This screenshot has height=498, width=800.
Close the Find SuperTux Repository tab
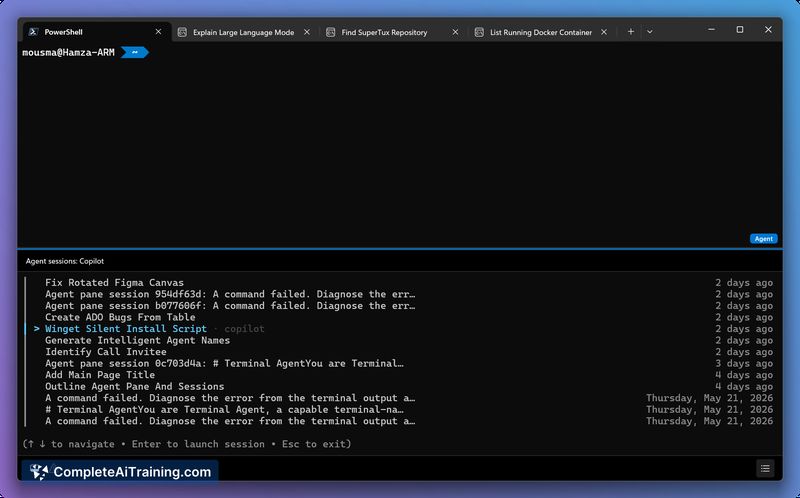[455, 32]
